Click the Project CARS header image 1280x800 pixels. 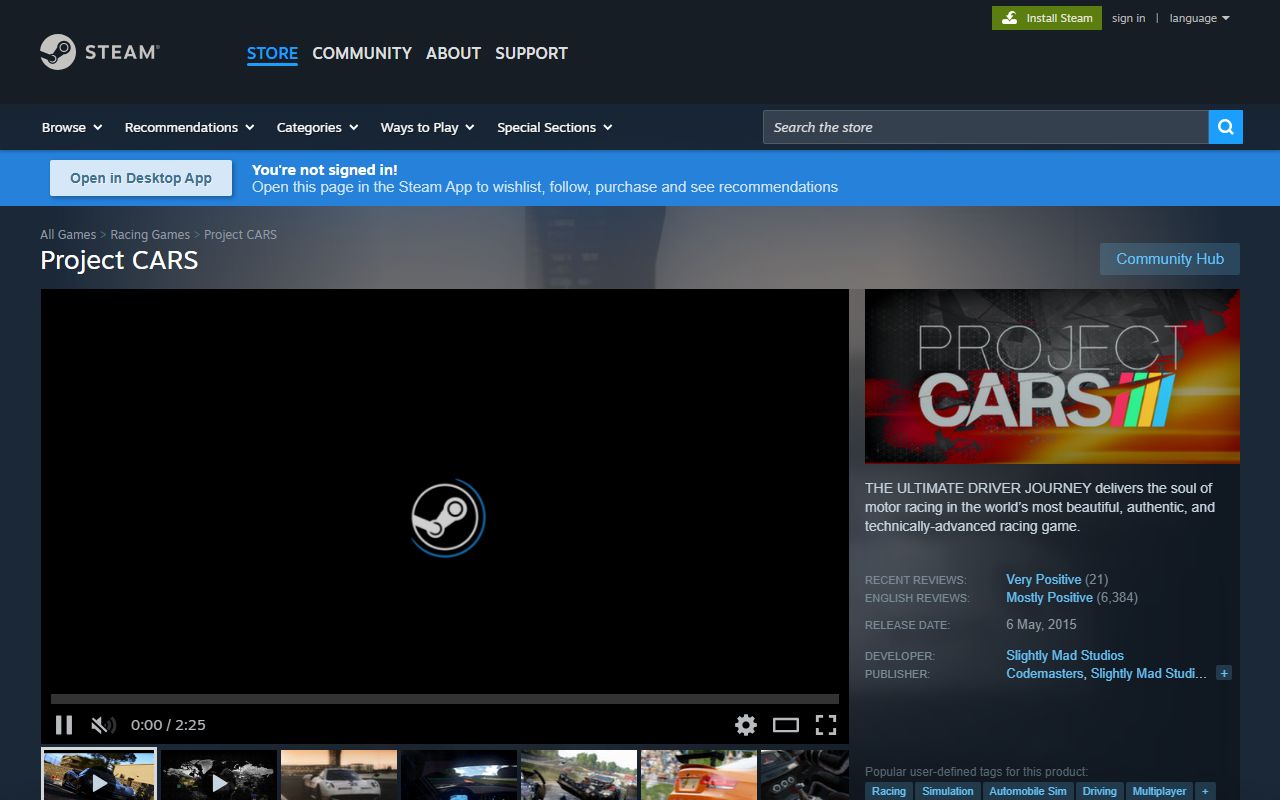pyautogui.click(x=1052, y=376)
